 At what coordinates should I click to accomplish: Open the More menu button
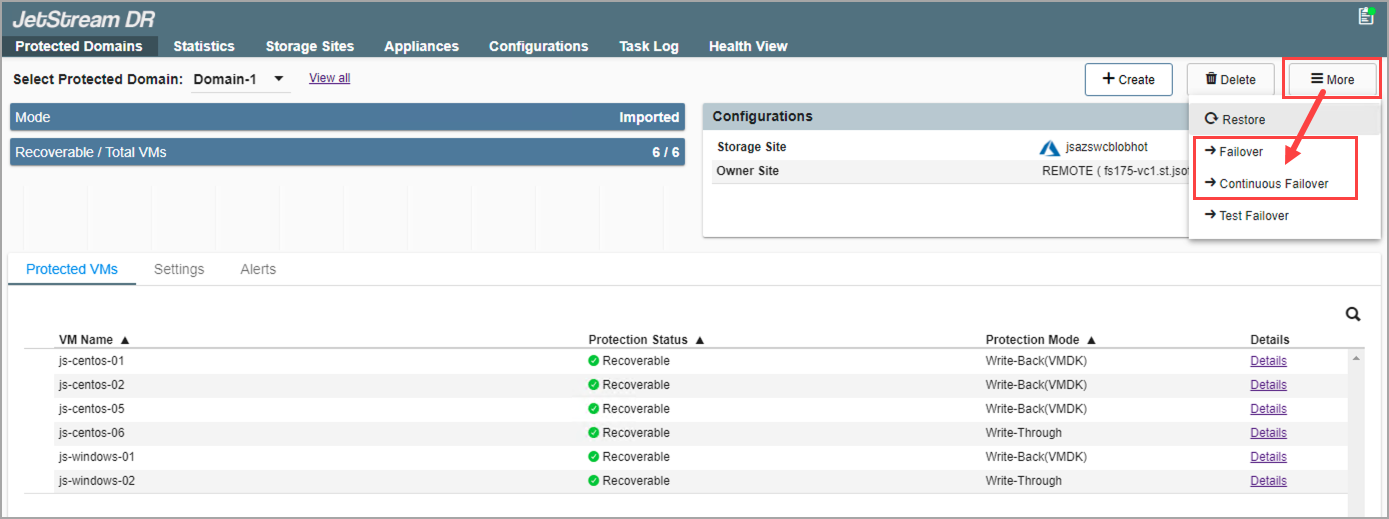click(1333, 80)
